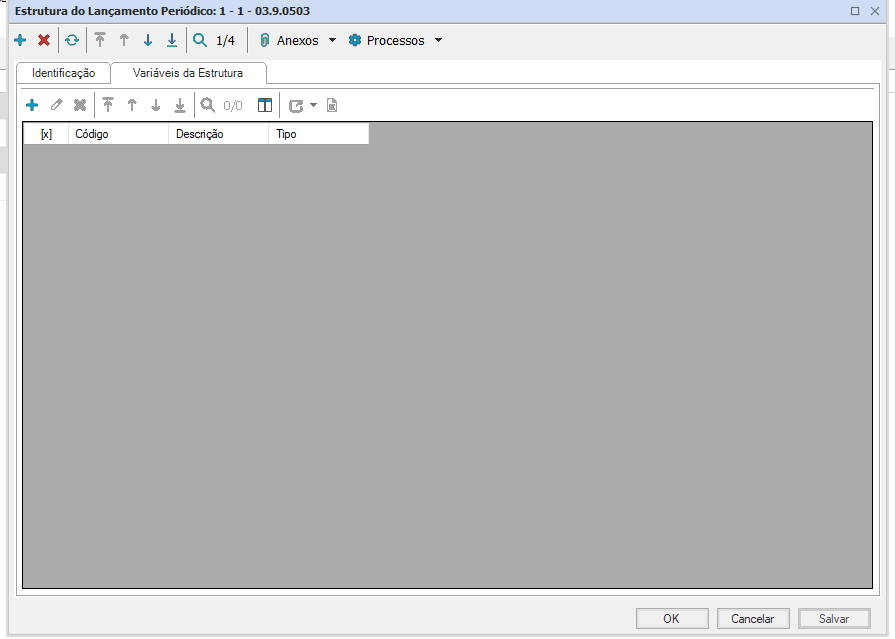Jump to last record in top toolbar
The height and width of the screenshot is (639, 895).
(172, 41)
